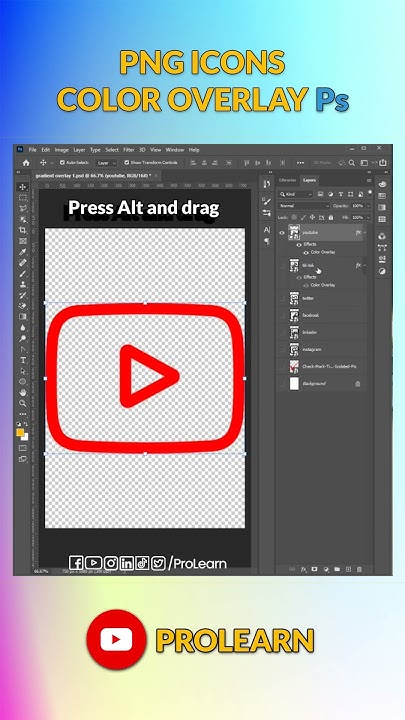Viewport: 405px width, 720px height.
Task: Open the Fill dropdown arrow
Action: pos(368,218)
